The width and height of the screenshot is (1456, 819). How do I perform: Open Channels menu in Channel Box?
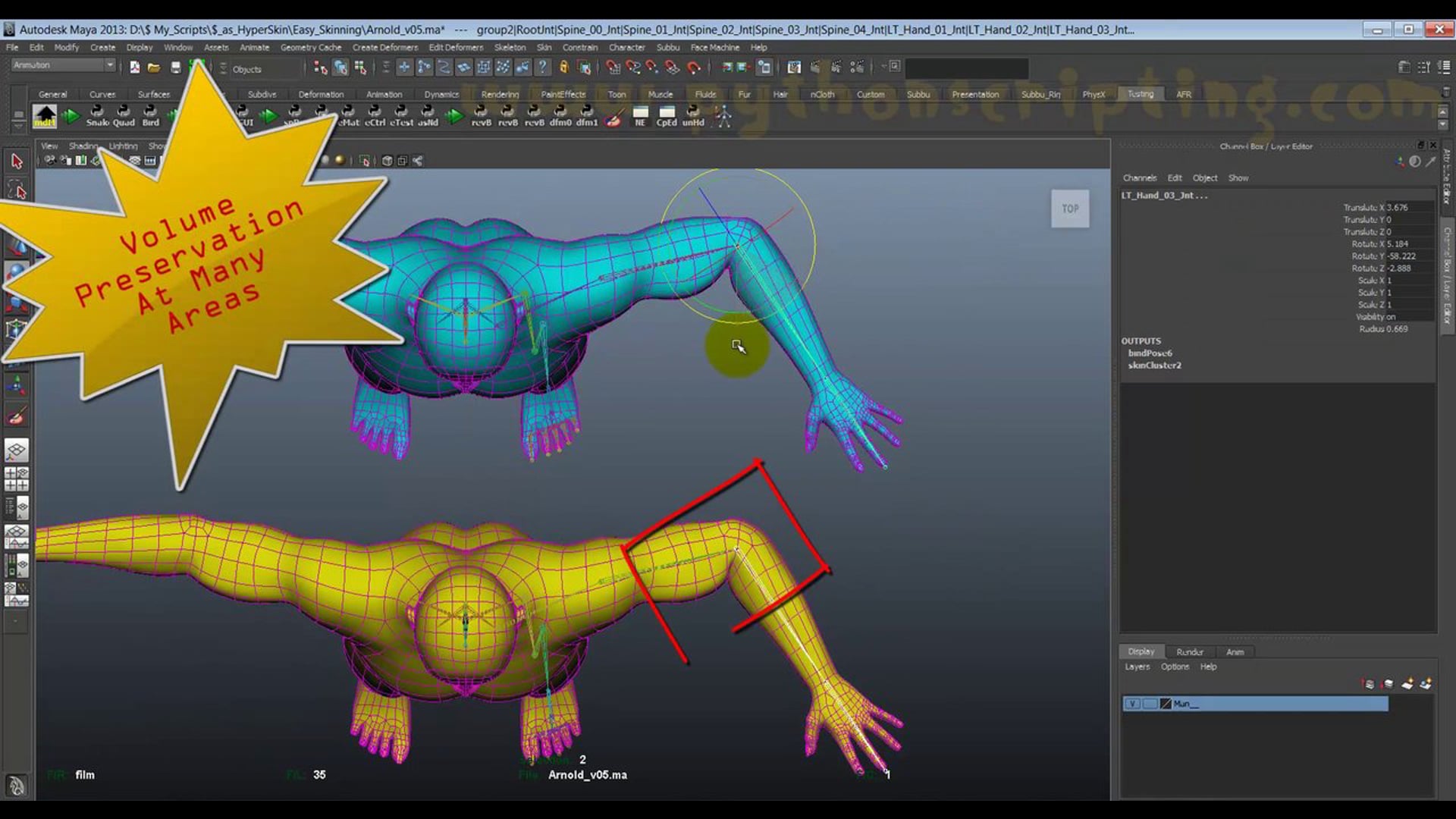tap(1139, 177)
